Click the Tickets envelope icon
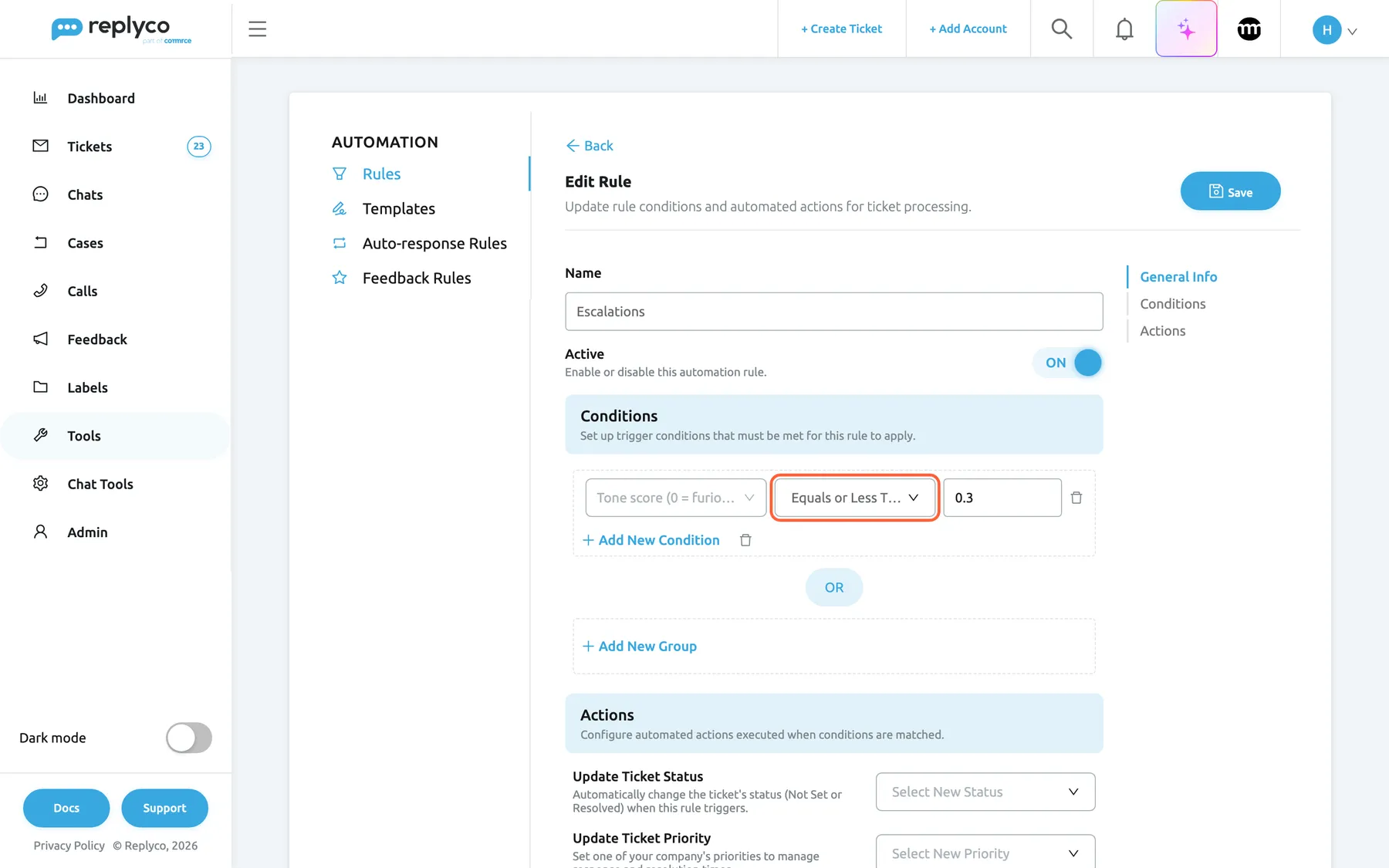This screenshot has width=1389, height=868. (x=40, y=146)
